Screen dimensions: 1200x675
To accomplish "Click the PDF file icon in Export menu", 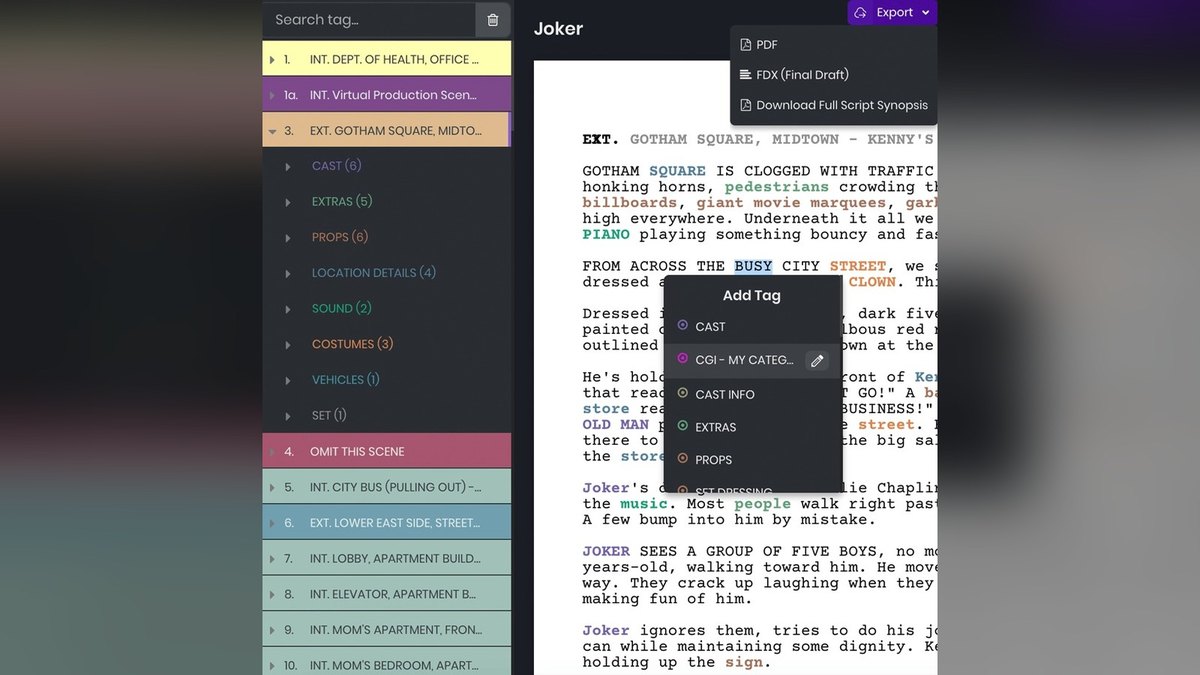I will click(745, 45).
